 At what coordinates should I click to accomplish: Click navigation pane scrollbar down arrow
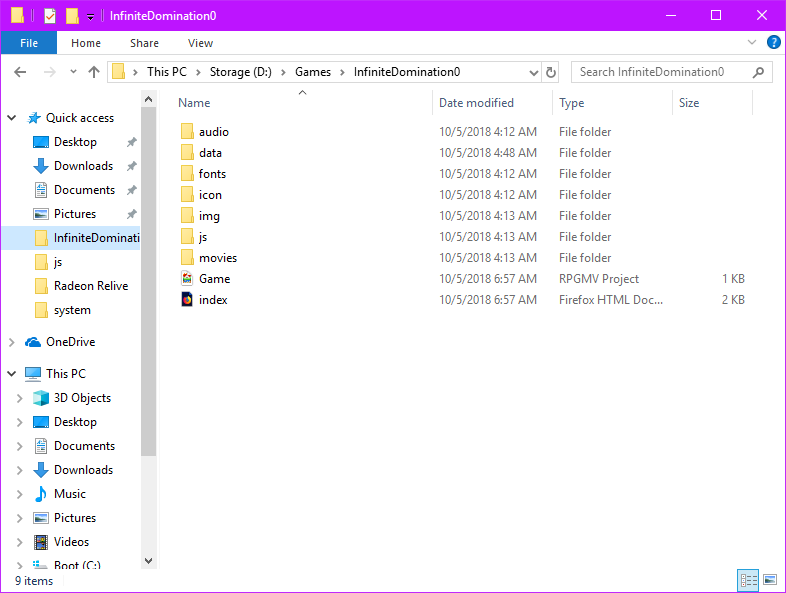(x=148, y=560)
